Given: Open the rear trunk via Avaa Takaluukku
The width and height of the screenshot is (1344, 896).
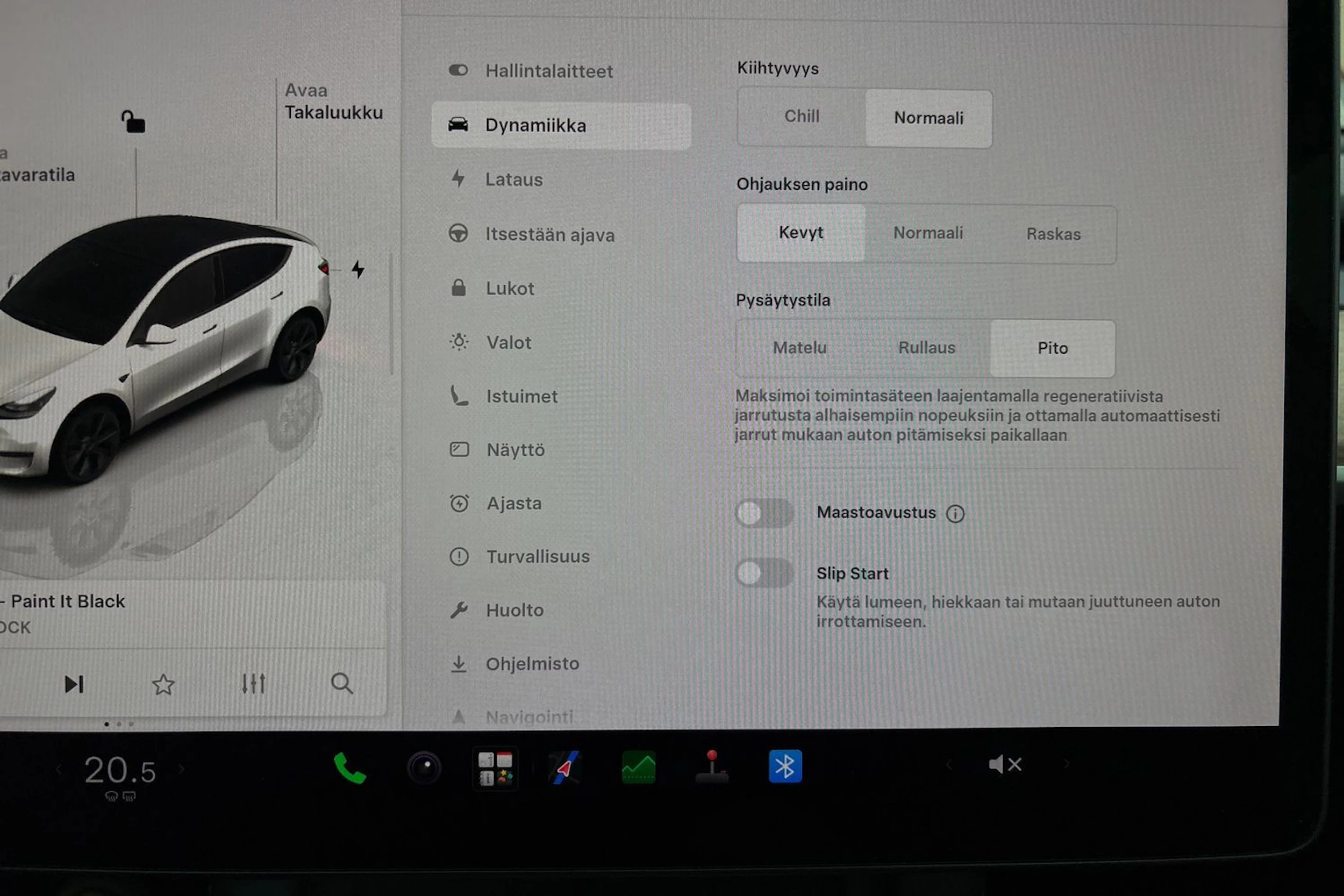Looking at the screenshot, I should (x=334, y=102).
